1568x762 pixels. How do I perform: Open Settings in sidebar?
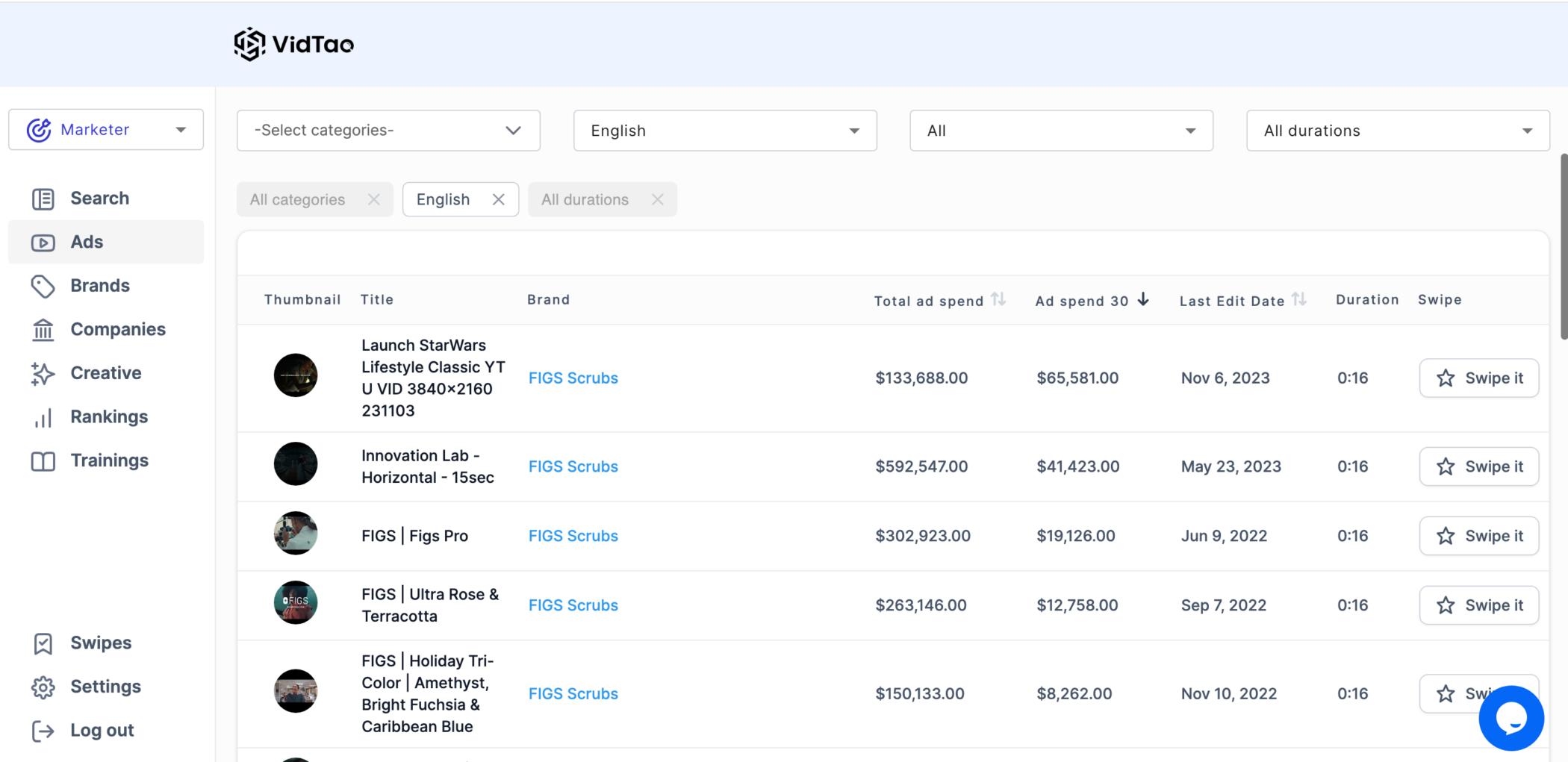tap(106, 687)
